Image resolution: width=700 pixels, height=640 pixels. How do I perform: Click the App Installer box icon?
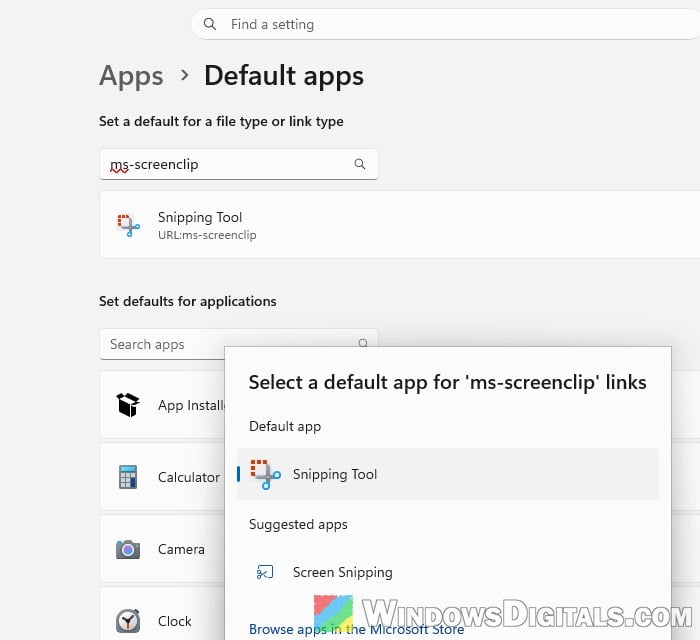[x=128, y=405]
